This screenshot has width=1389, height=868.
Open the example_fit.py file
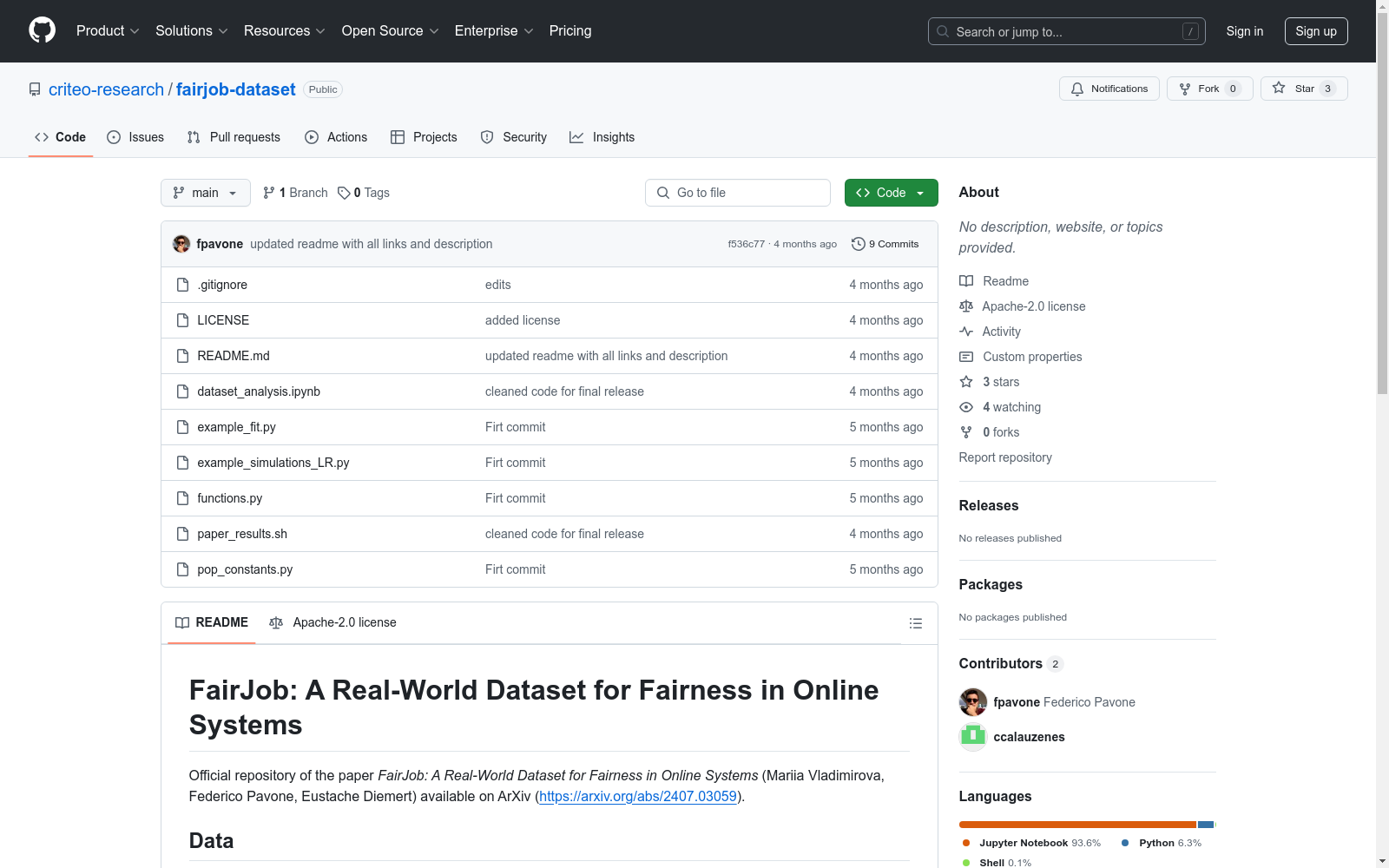click(x=236, y=427)
